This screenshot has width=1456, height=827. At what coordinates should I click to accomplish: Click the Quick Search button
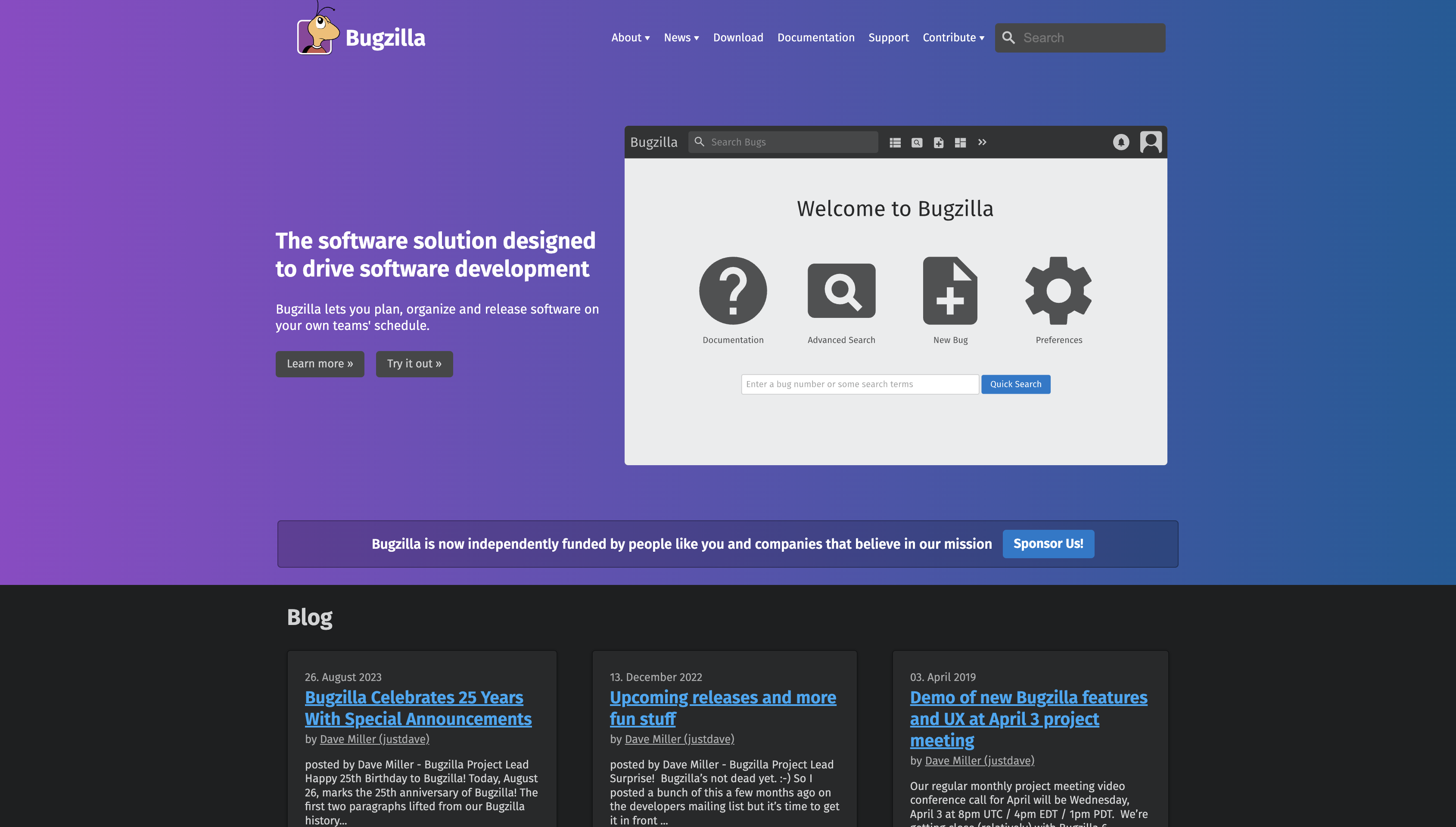point(1015,384)
